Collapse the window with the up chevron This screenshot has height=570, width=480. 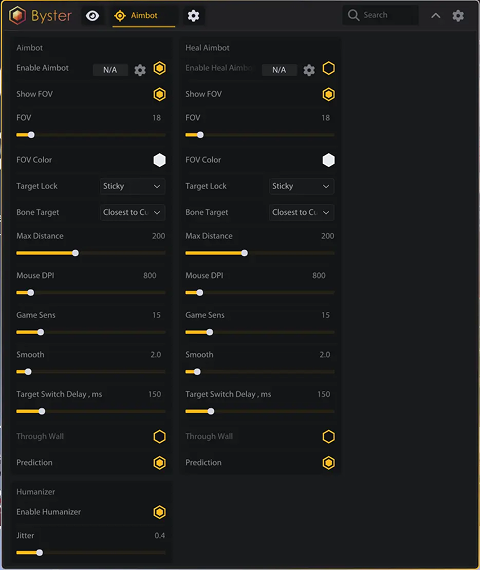pos(436,16)
